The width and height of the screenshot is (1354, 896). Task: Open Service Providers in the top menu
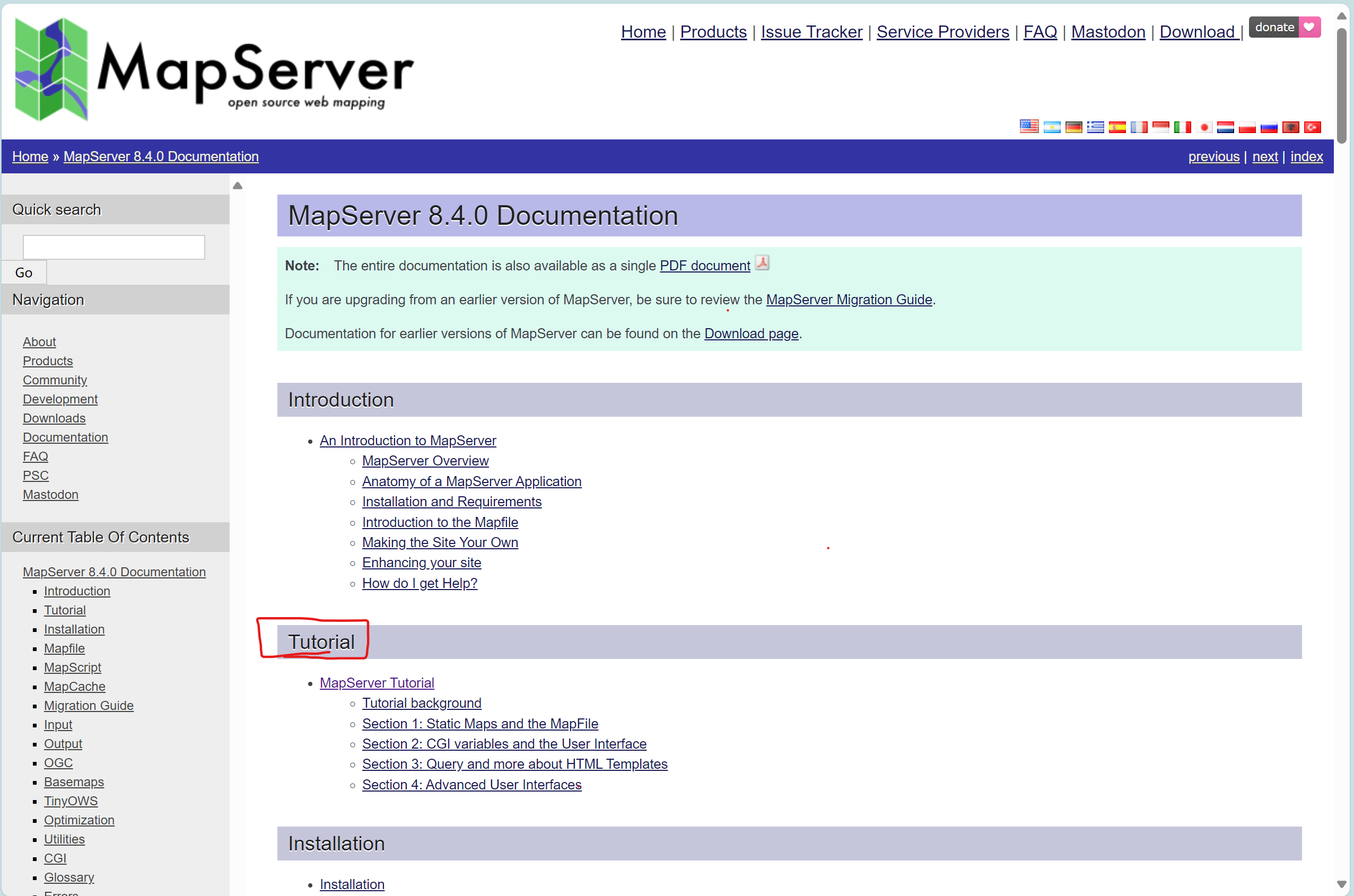(943, 32)
